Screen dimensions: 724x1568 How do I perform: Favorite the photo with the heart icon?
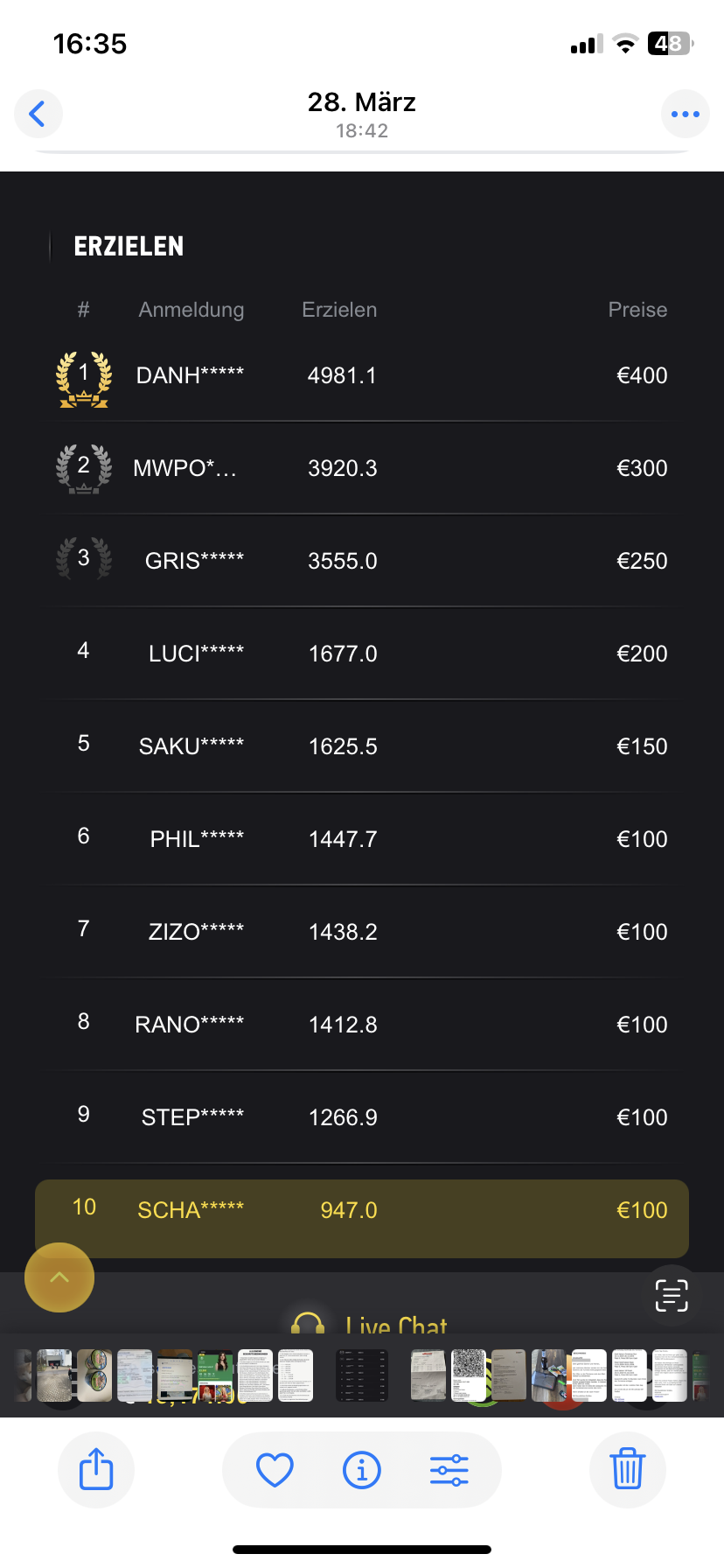pos(275,1470)
